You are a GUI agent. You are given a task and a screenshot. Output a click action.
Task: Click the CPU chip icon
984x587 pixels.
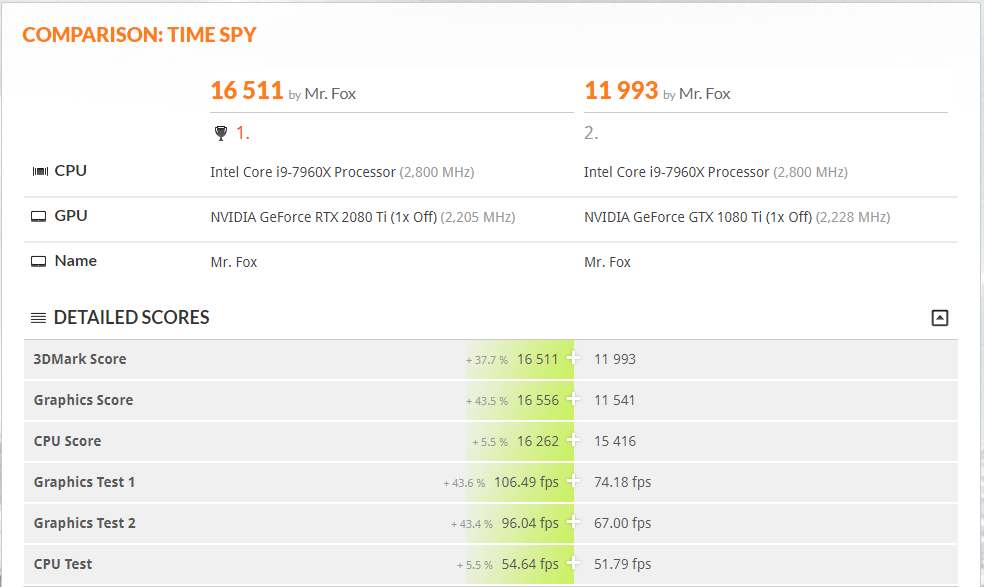(x=40, y=171)
